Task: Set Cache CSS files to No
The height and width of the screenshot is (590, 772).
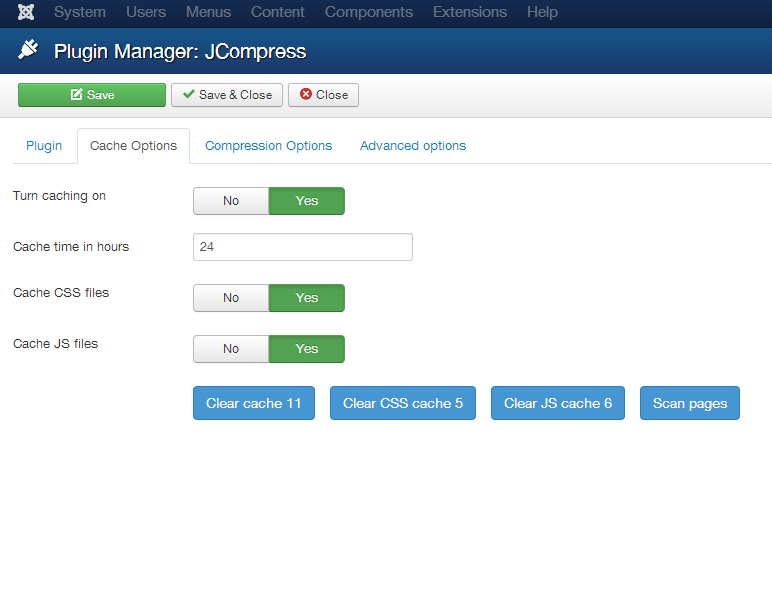Action: coord(231,298)
